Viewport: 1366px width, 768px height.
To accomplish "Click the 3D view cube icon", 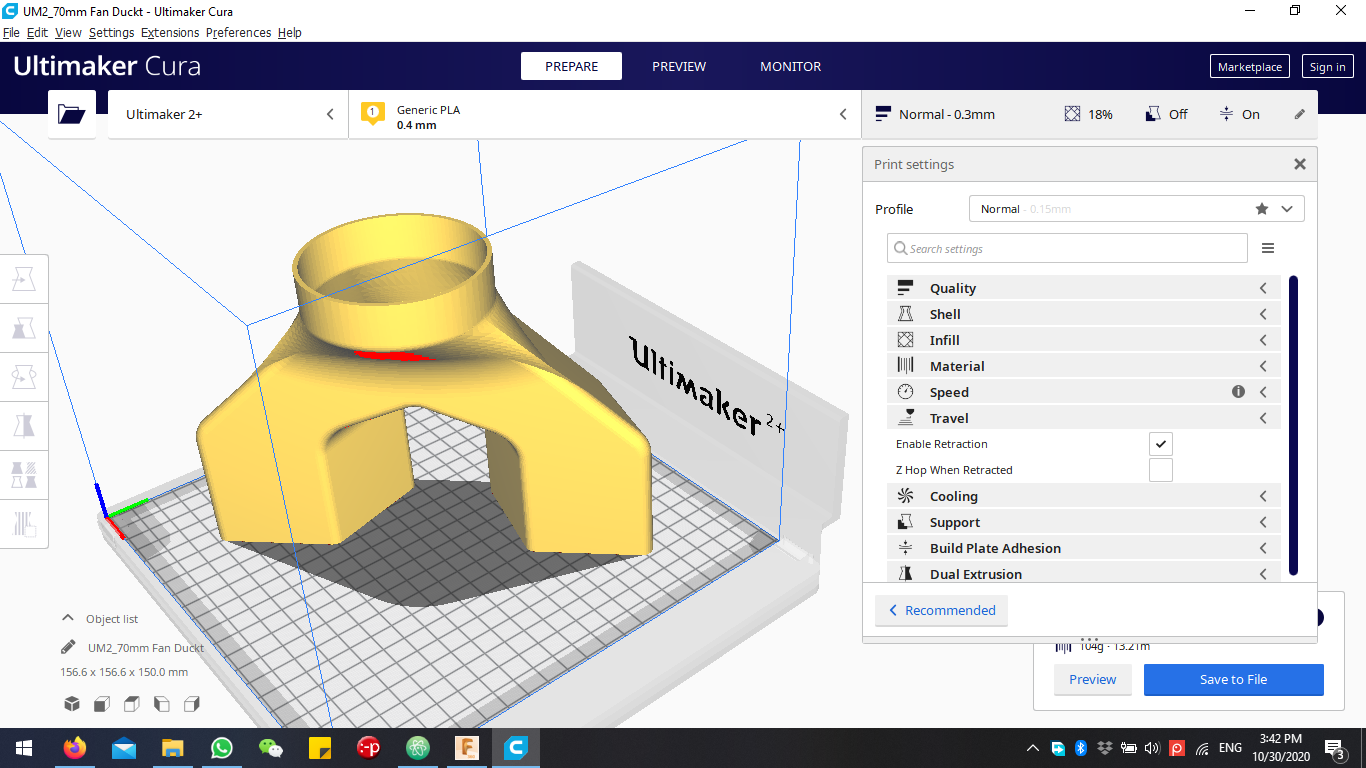I will (x=72, y=704).
